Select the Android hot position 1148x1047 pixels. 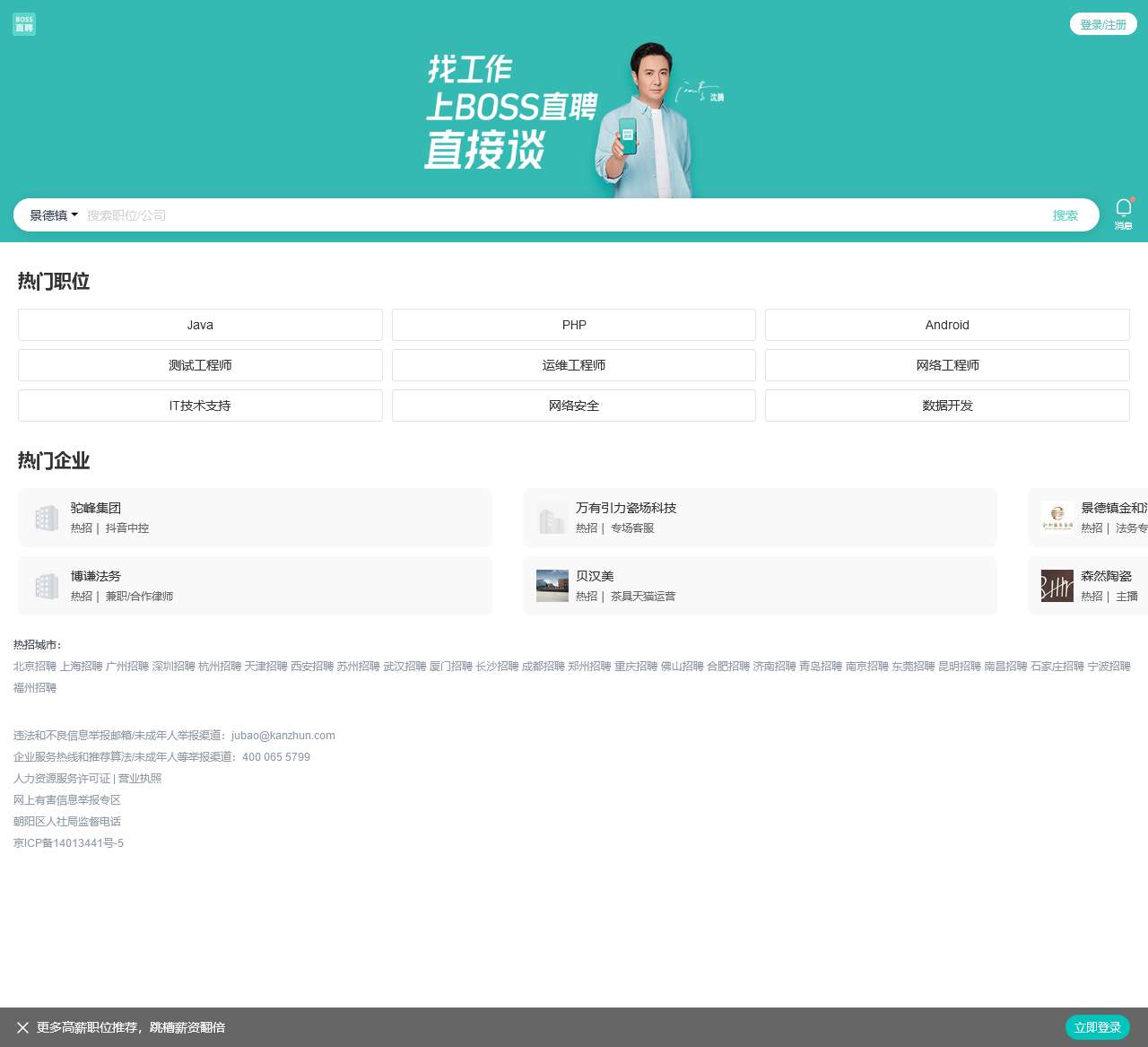point(947,325)
